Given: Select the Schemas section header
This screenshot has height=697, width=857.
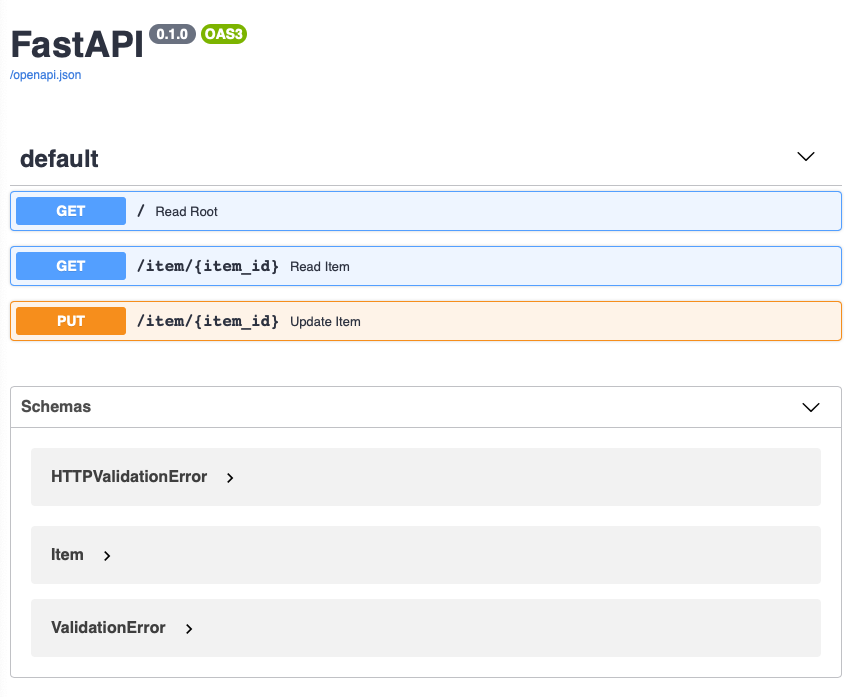Looking at the screenshot, I should point(55,407).
